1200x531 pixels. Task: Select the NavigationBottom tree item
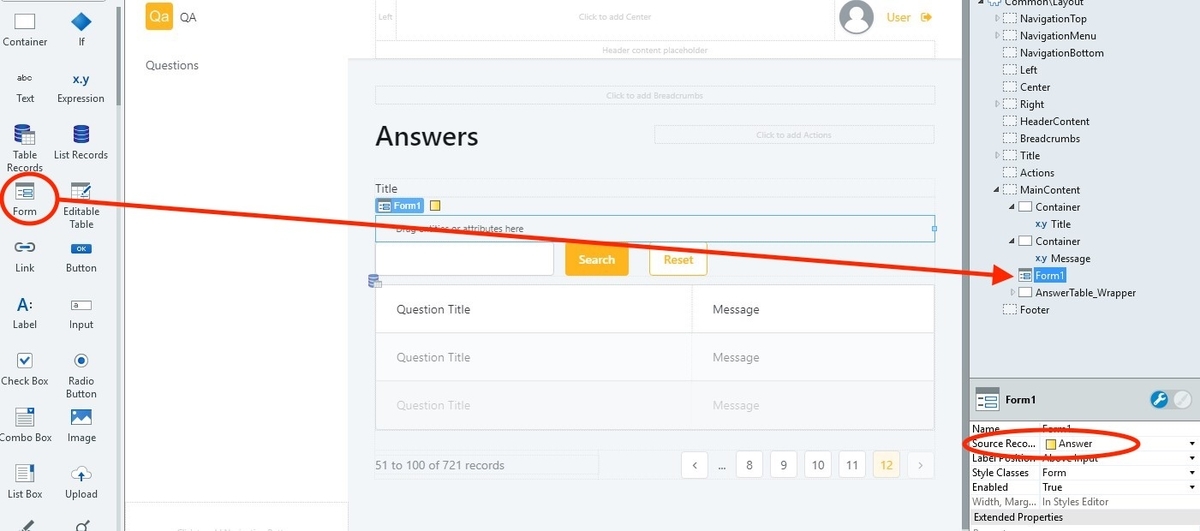coord(1061,53)
